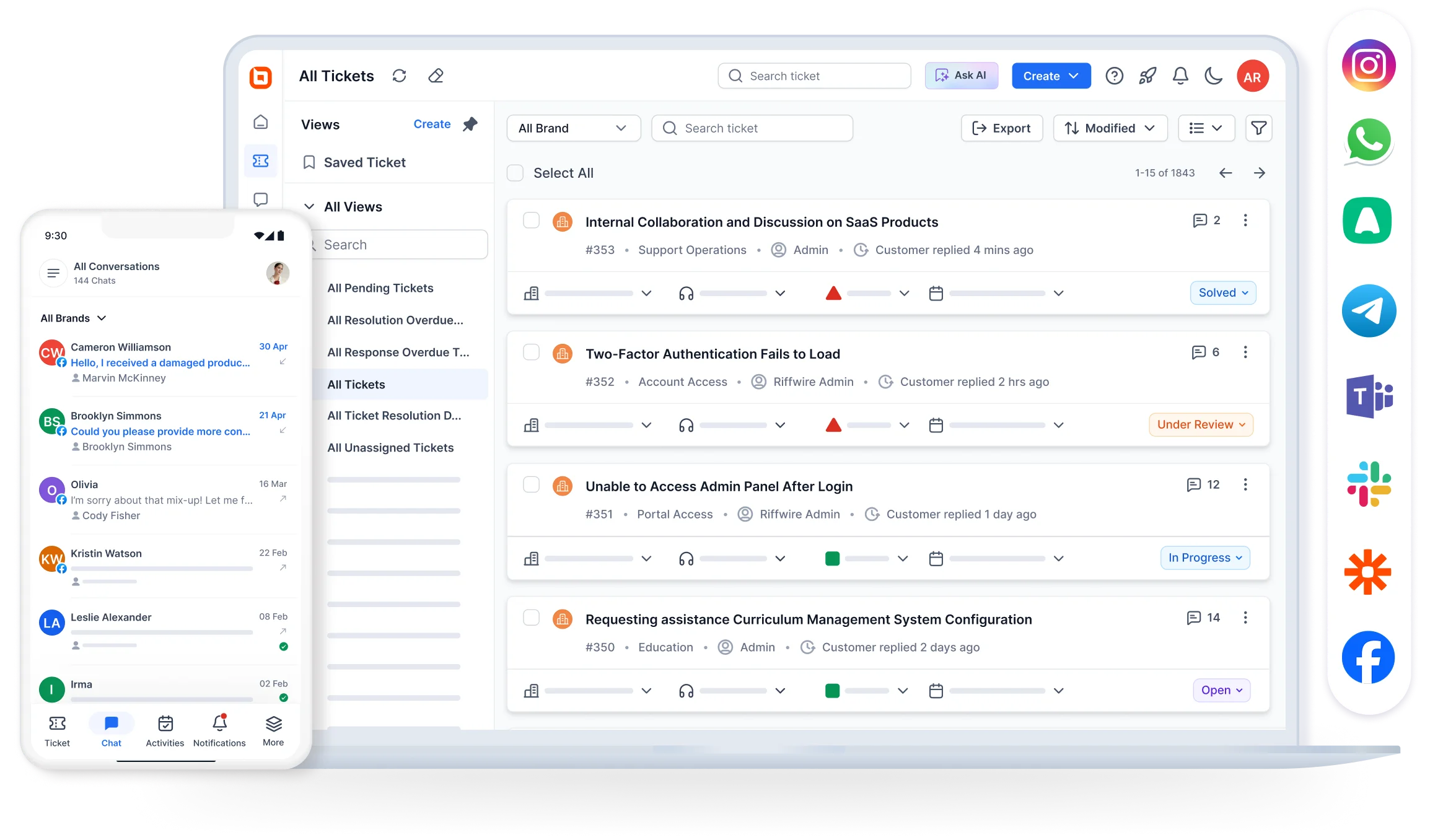The height and width of the screenshot is (840, 1430).
Task: Open Cameron Williamson conversation on phone
Action: [x=164, y=362]
